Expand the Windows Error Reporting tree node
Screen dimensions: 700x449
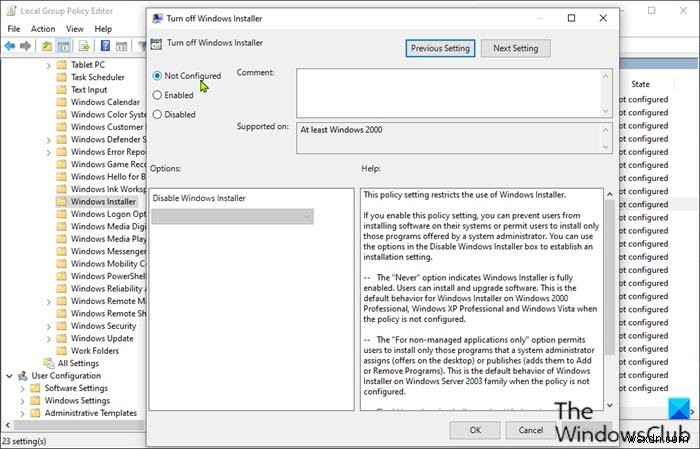(49, 152)
